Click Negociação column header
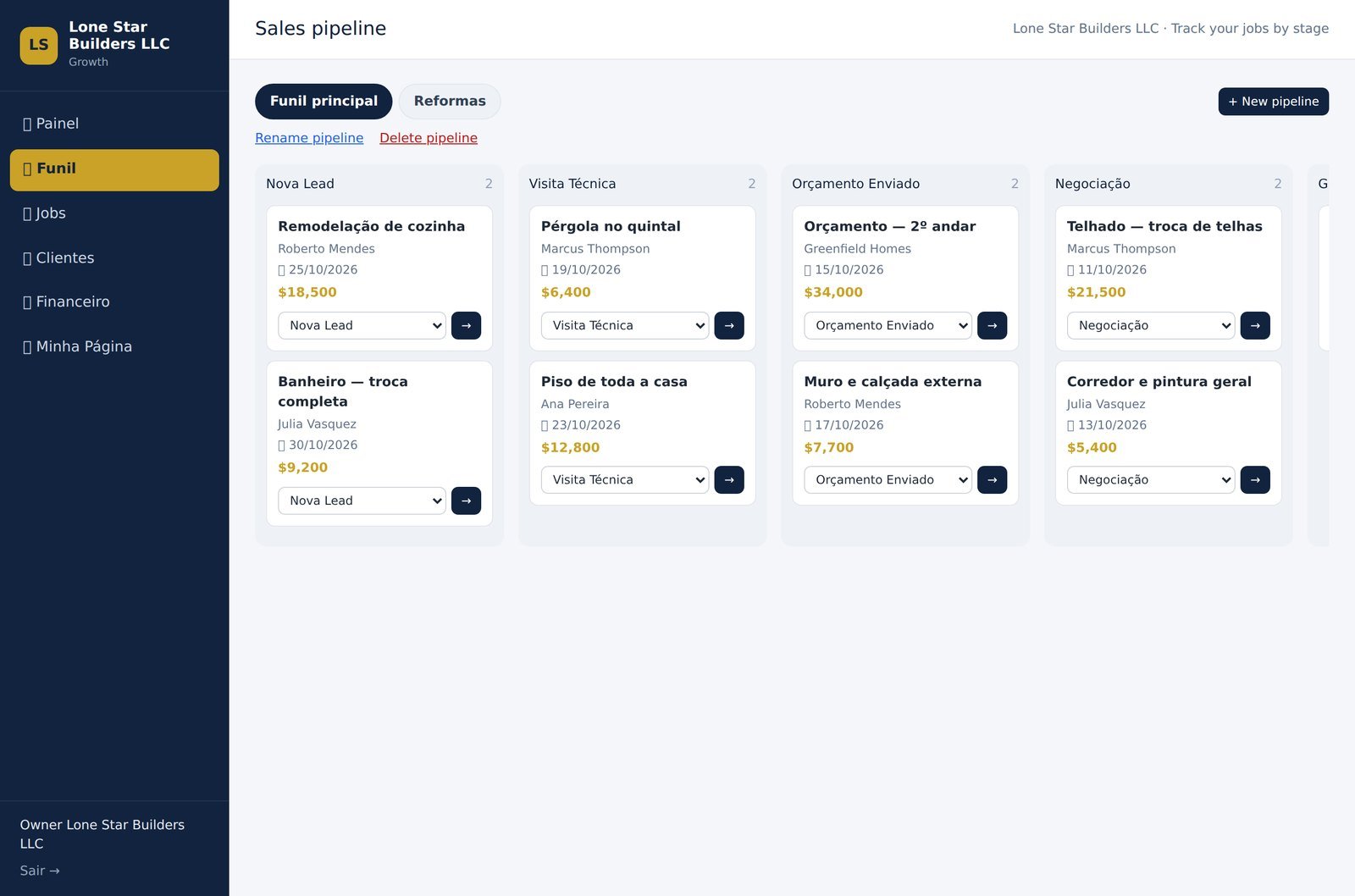The height and width of the screenshot is (896, 1355). tap(1092, 184)
